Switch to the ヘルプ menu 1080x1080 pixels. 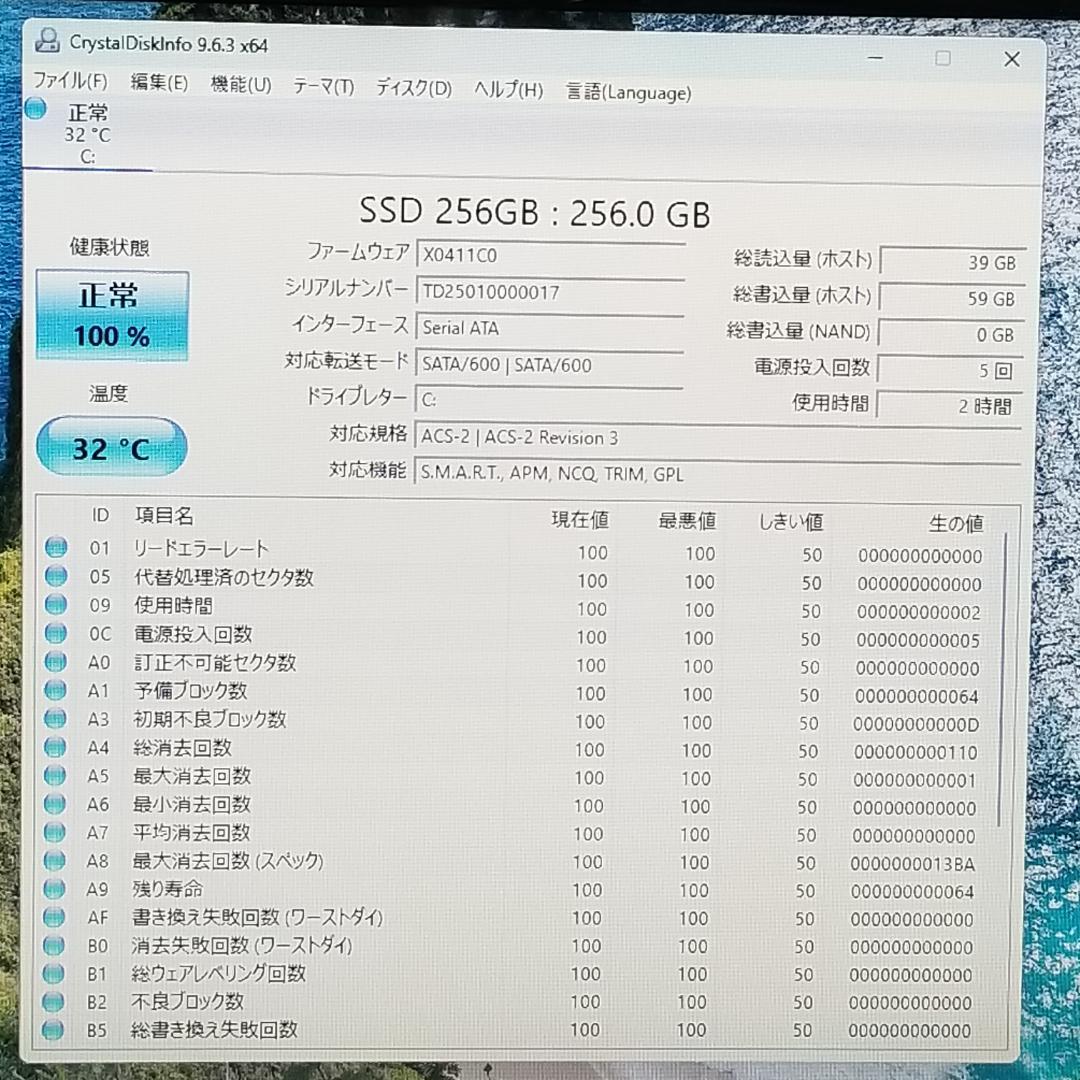tap(507, 90)
